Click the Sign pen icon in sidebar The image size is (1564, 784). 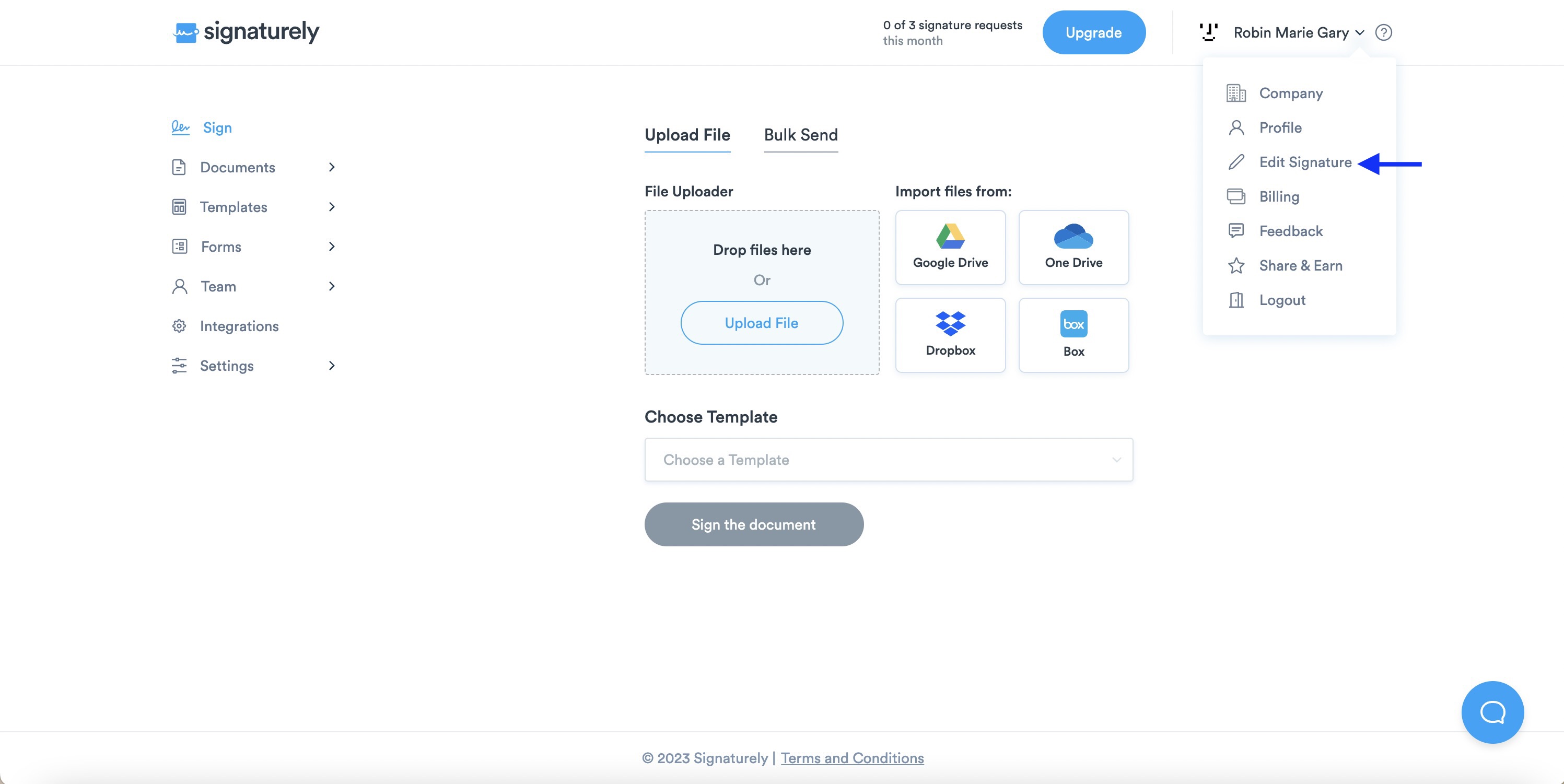point(180,127)
